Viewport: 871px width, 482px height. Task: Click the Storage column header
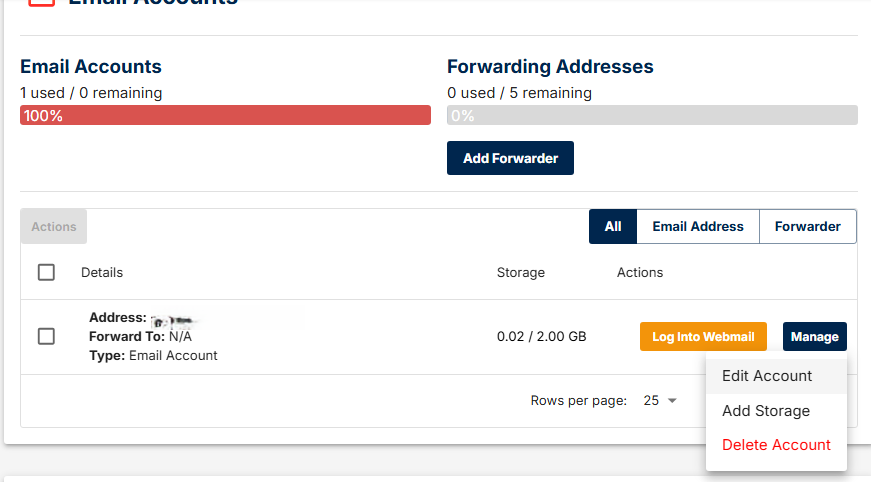521,272
